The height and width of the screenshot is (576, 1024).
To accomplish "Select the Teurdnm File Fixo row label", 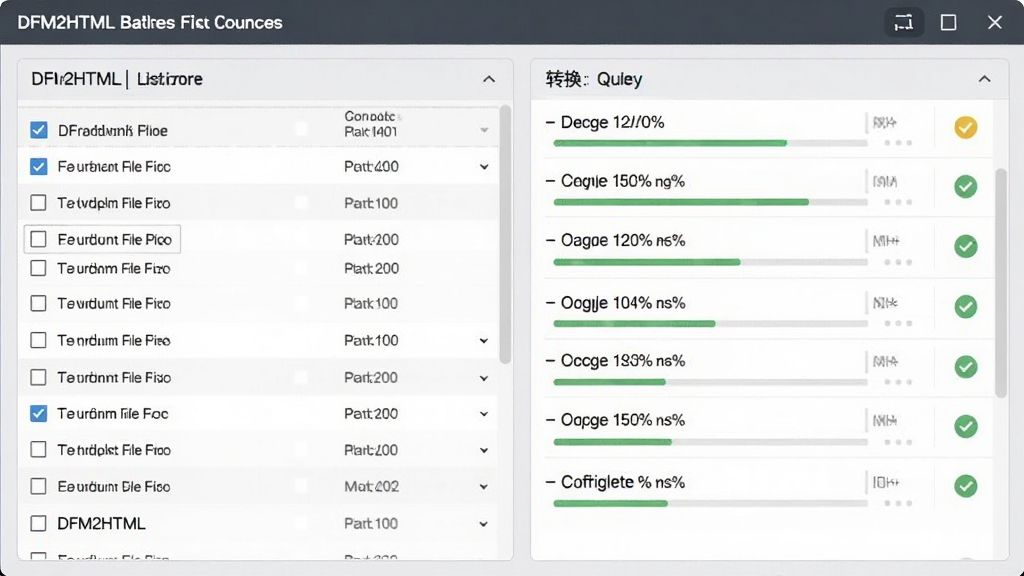I will [114, 268].
